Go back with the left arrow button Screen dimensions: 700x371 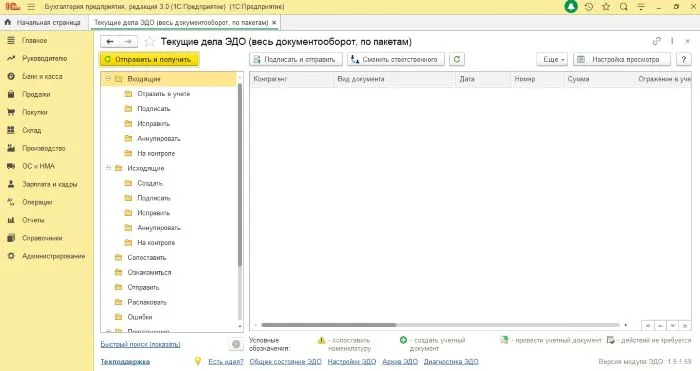point(110,42)
